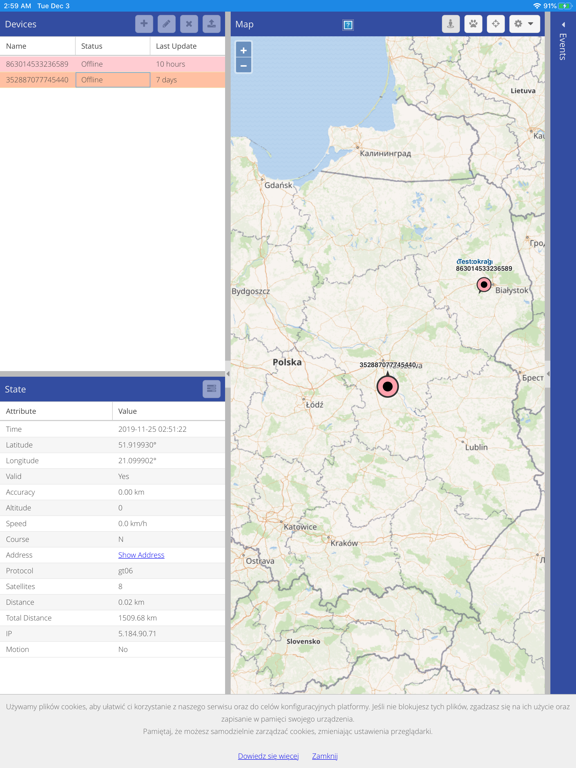
Task: Click the Value column header
Action: [168, 411]
